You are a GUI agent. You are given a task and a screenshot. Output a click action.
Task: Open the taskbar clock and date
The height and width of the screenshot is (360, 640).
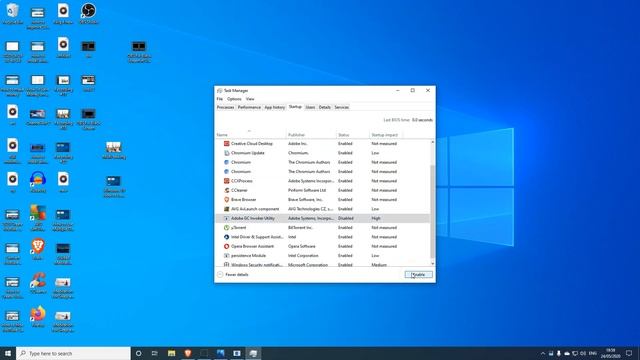click(611, 353)
